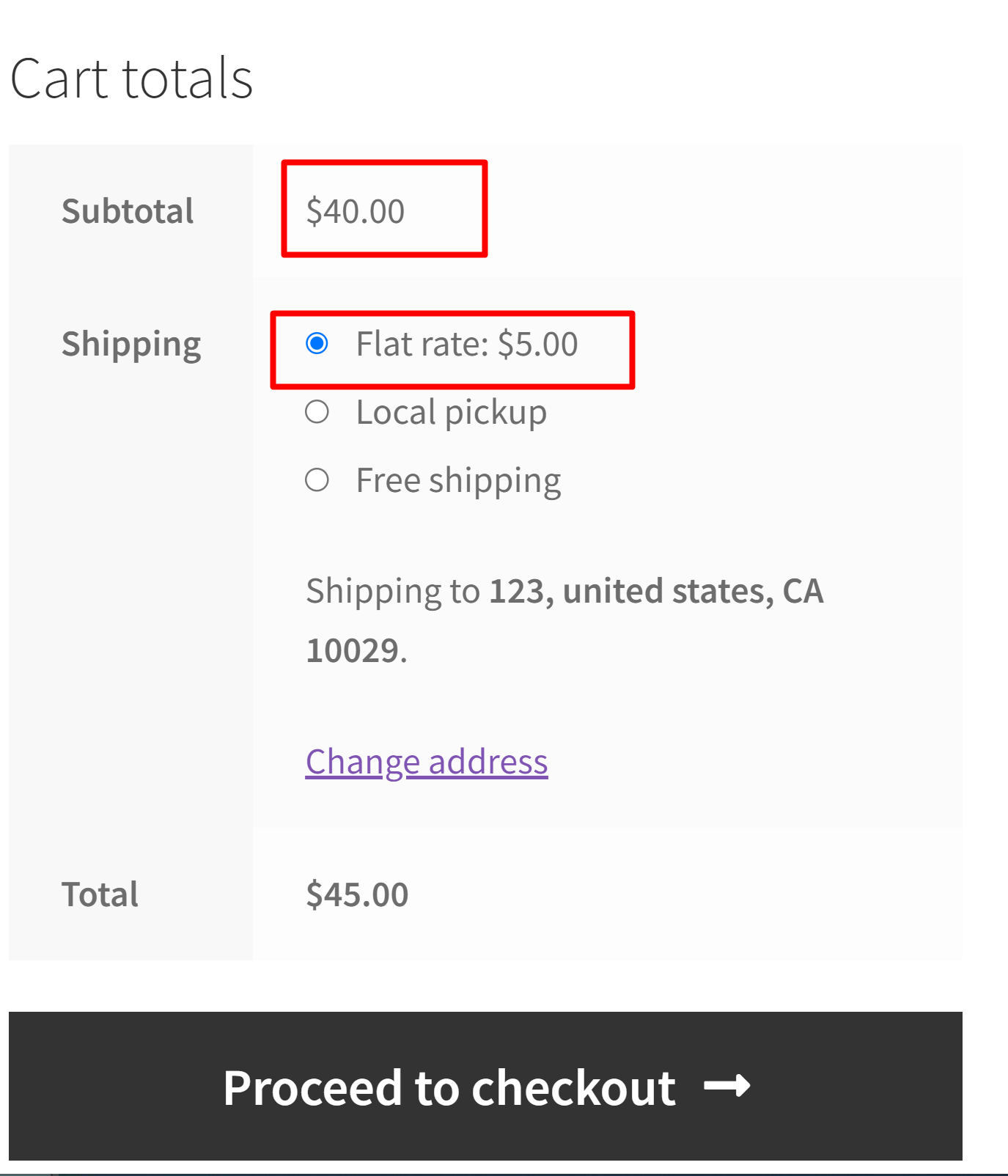Click the words 'Shipping to' in address line

(393, 591)
